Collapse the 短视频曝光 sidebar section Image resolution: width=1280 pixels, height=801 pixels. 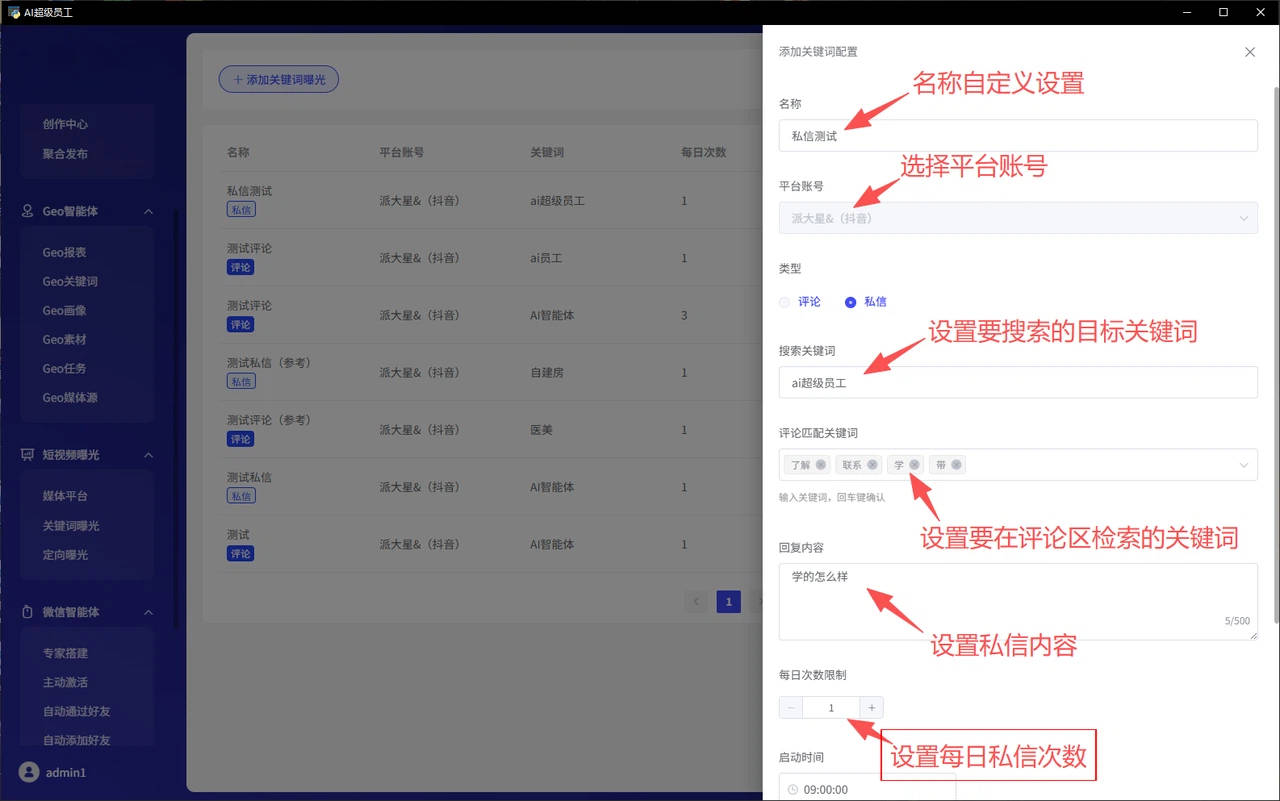pyautogui.click(x=148, y=455)
